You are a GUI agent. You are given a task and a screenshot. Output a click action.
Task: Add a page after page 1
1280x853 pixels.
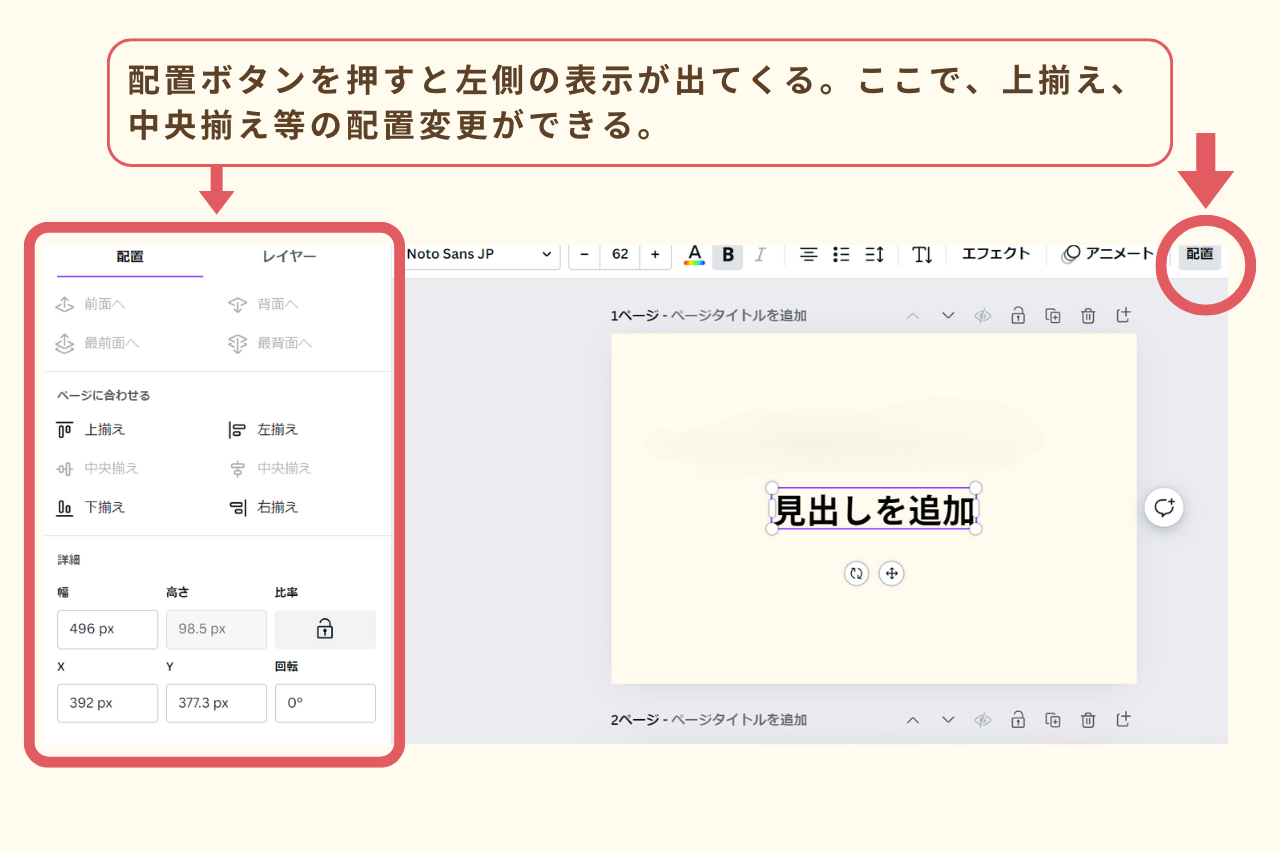point(1123,316)
